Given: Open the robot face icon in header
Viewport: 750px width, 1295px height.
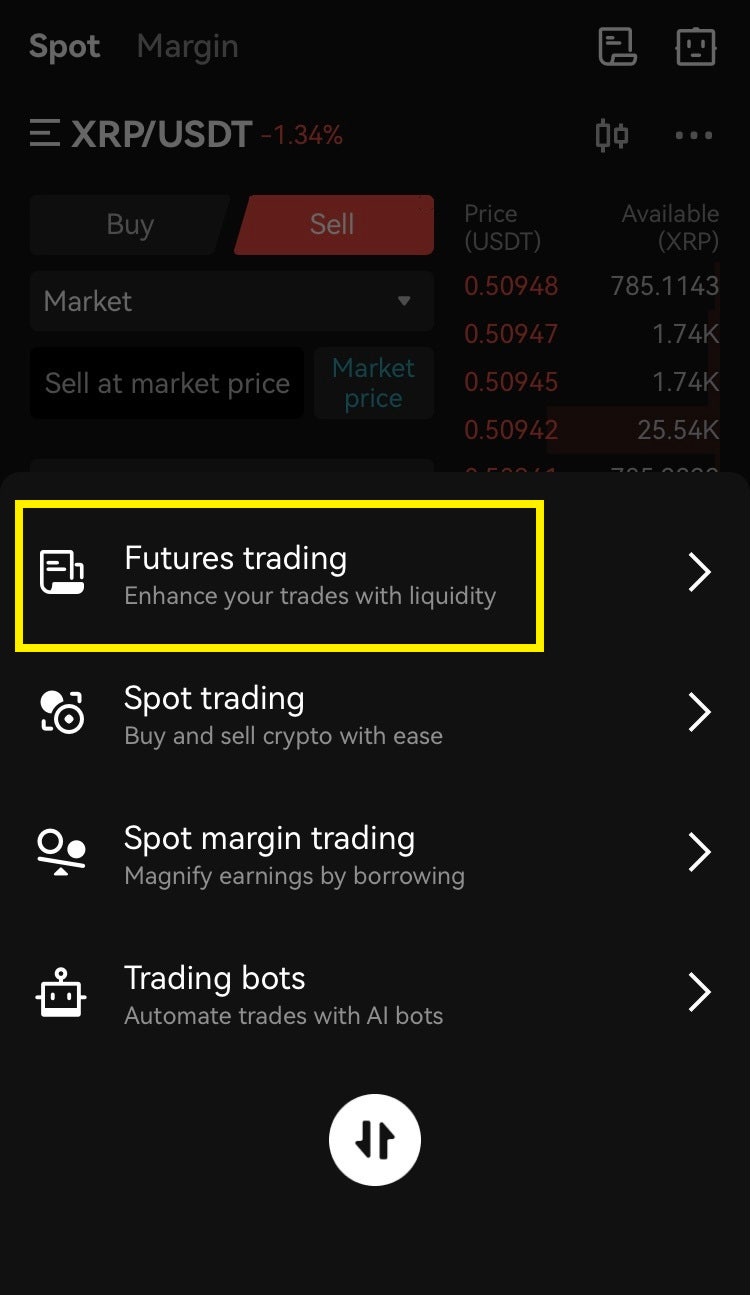Looking at the screenshot, I should tap(696, 47).
